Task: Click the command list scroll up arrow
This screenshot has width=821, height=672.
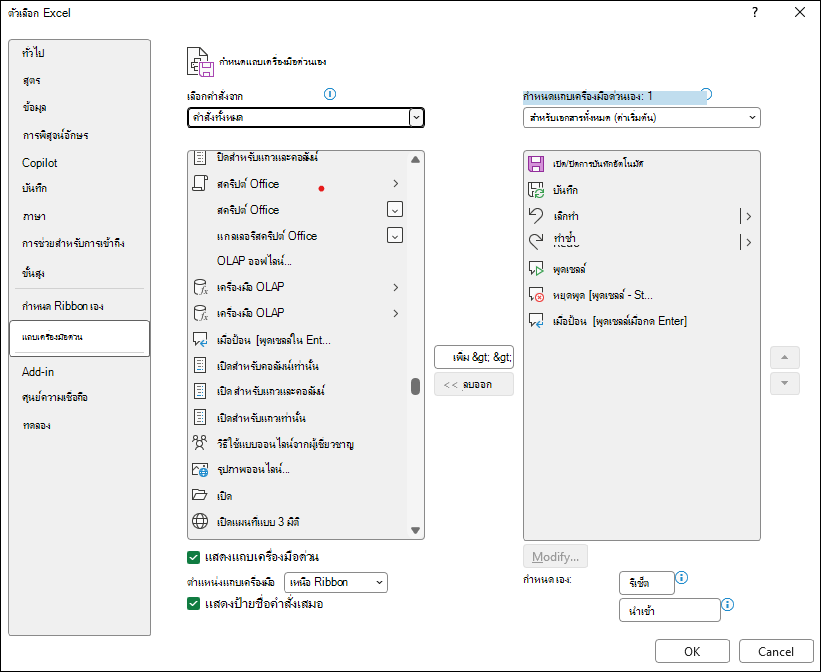Action: click(x=415, y=160)
